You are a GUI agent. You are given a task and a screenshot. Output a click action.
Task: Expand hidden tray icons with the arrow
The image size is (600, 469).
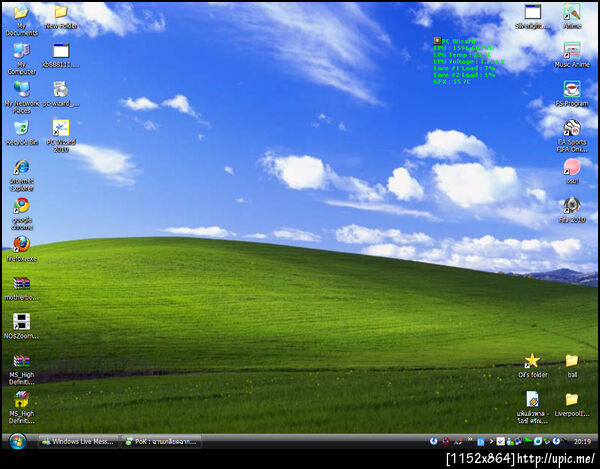491,441
